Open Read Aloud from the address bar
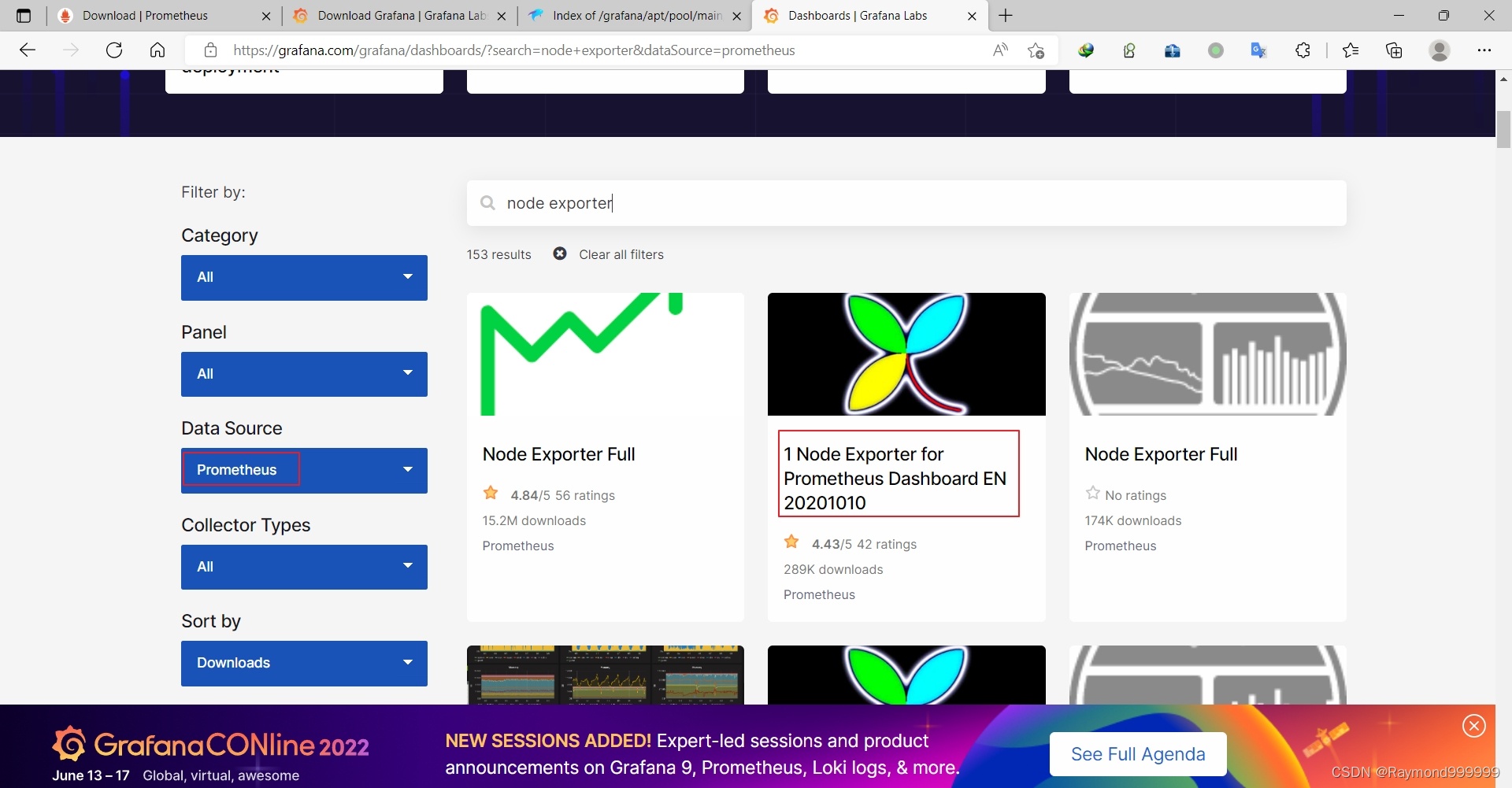The width and height of the screenshot is (1512, 788). [x=1000, y=50]
